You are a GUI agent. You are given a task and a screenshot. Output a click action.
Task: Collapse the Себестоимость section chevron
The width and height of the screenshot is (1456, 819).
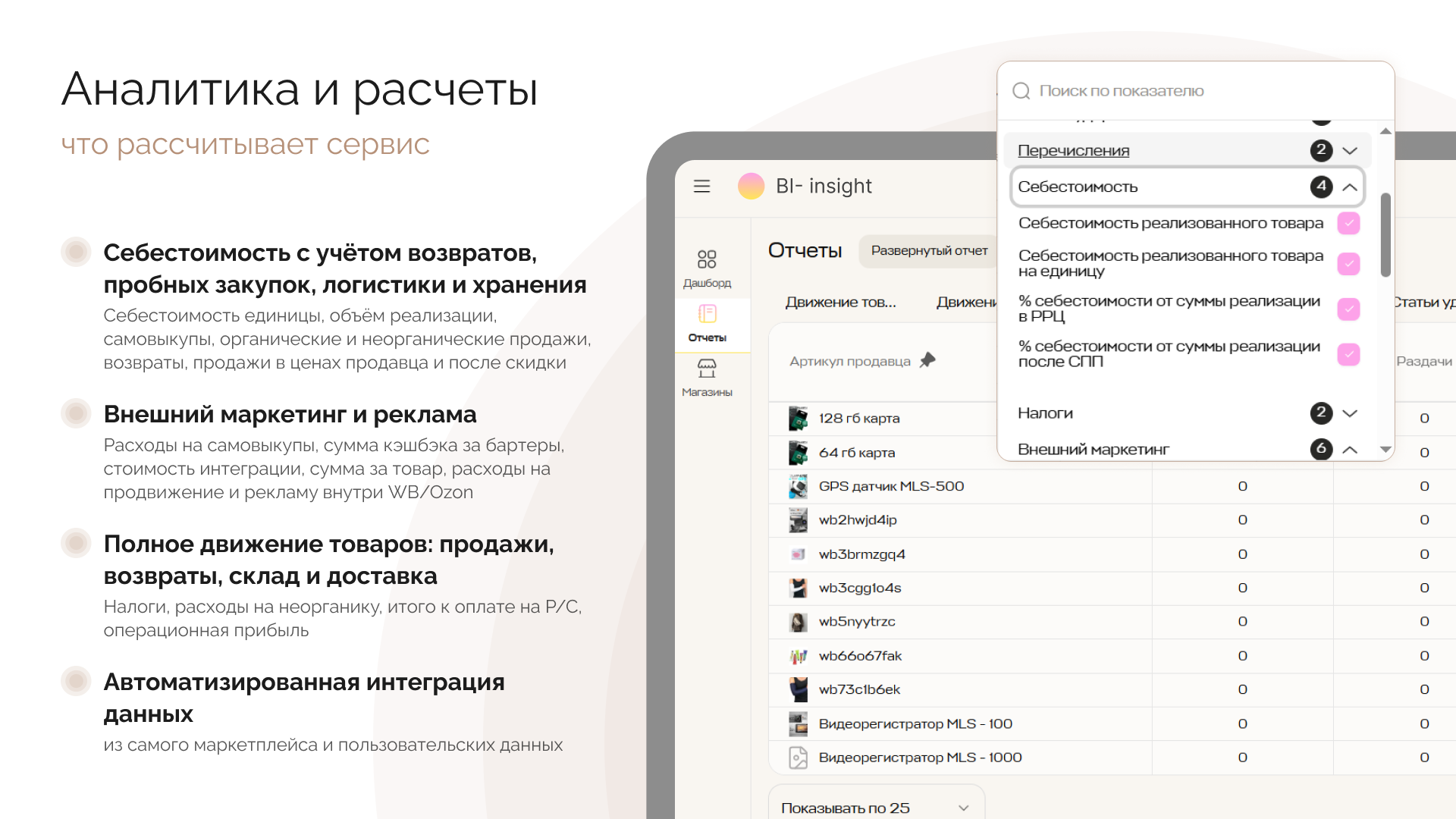coord(1350,187)
